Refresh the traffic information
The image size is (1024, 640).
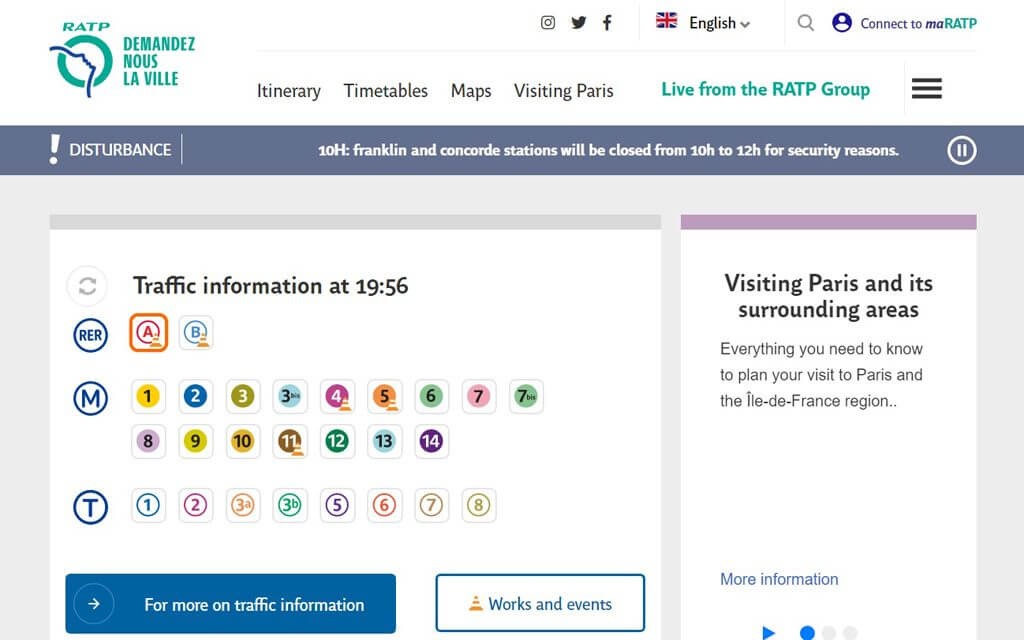pyautogui.click(x=87, y=287)
